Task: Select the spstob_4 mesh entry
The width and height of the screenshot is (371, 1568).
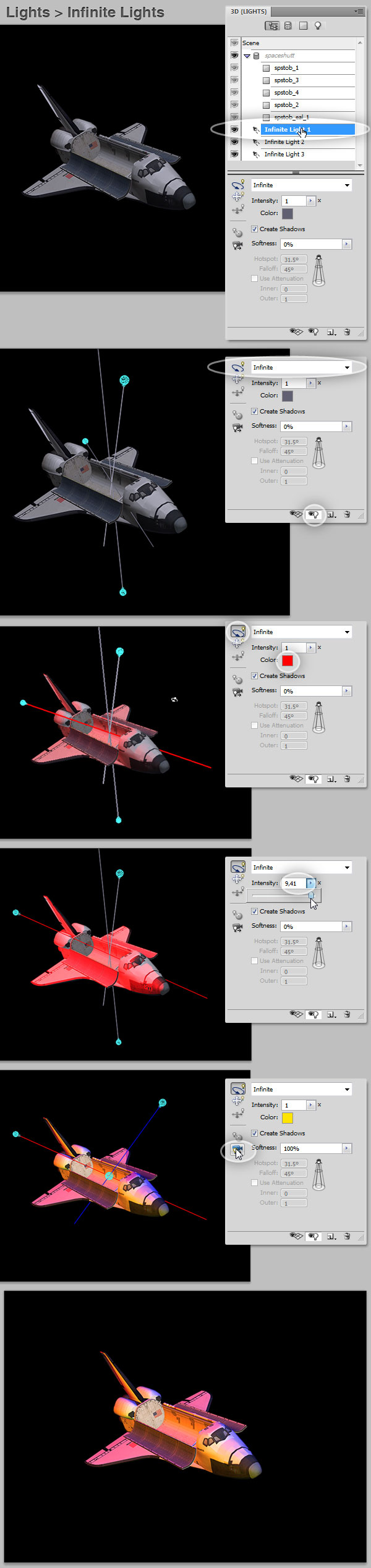Action: pyautogui.click(x=286, y=93)
